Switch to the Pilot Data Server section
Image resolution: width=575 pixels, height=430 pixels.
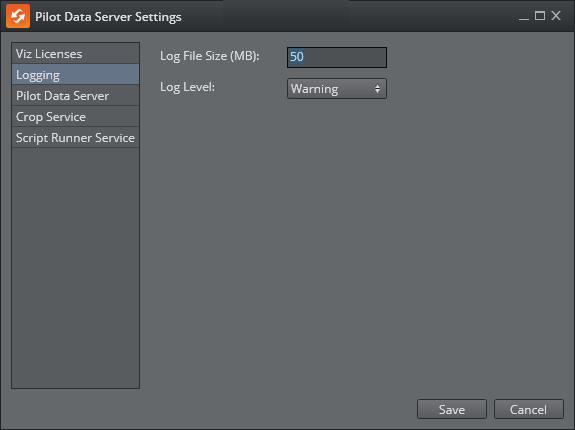(76, 96)
